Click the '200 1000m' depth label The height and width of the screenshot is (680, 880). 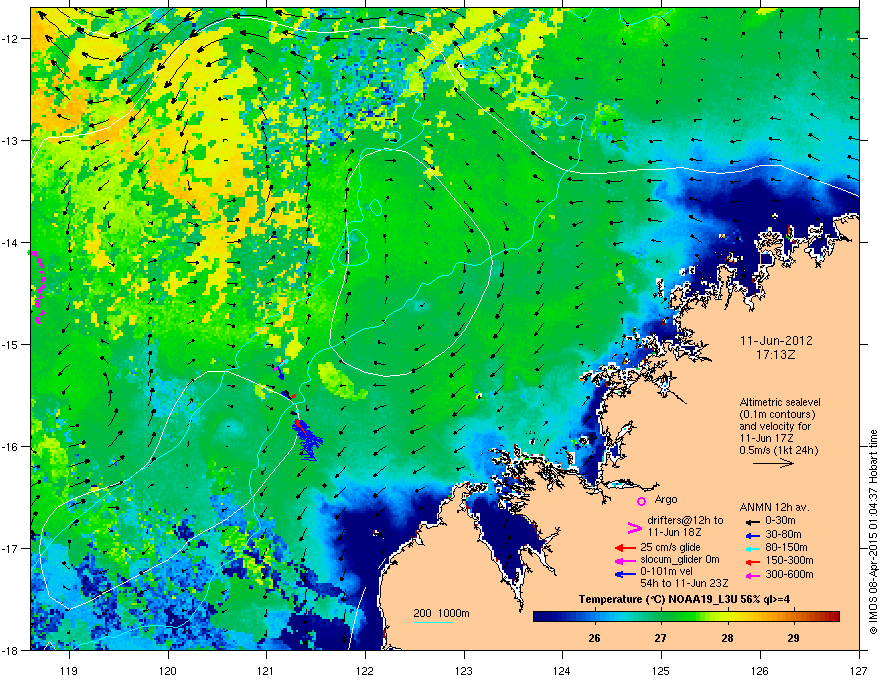pos(441,613)
